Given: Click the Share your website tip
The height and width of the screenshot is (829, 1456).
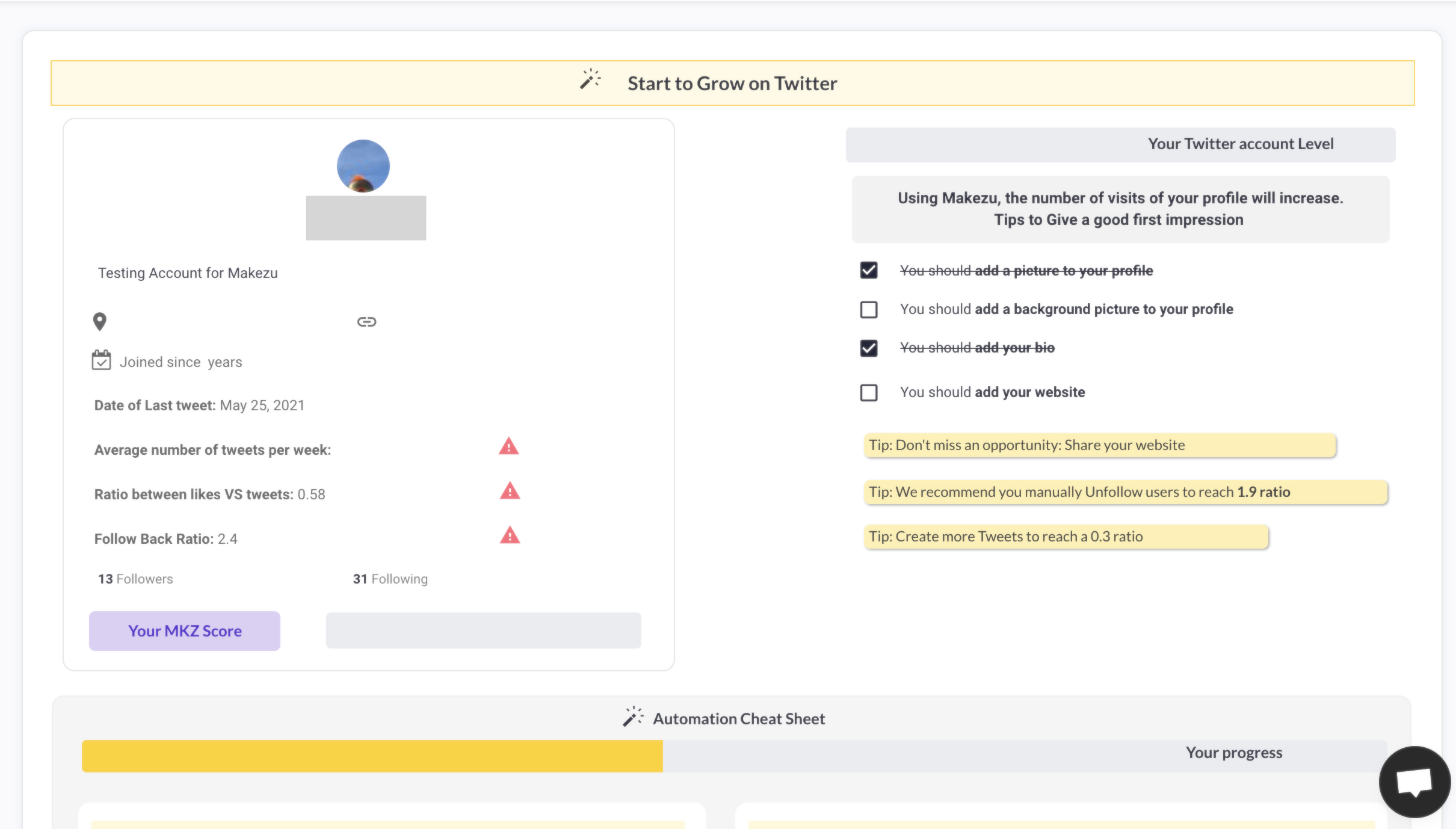Looking at the screenshot, I should click(1099, 446).
